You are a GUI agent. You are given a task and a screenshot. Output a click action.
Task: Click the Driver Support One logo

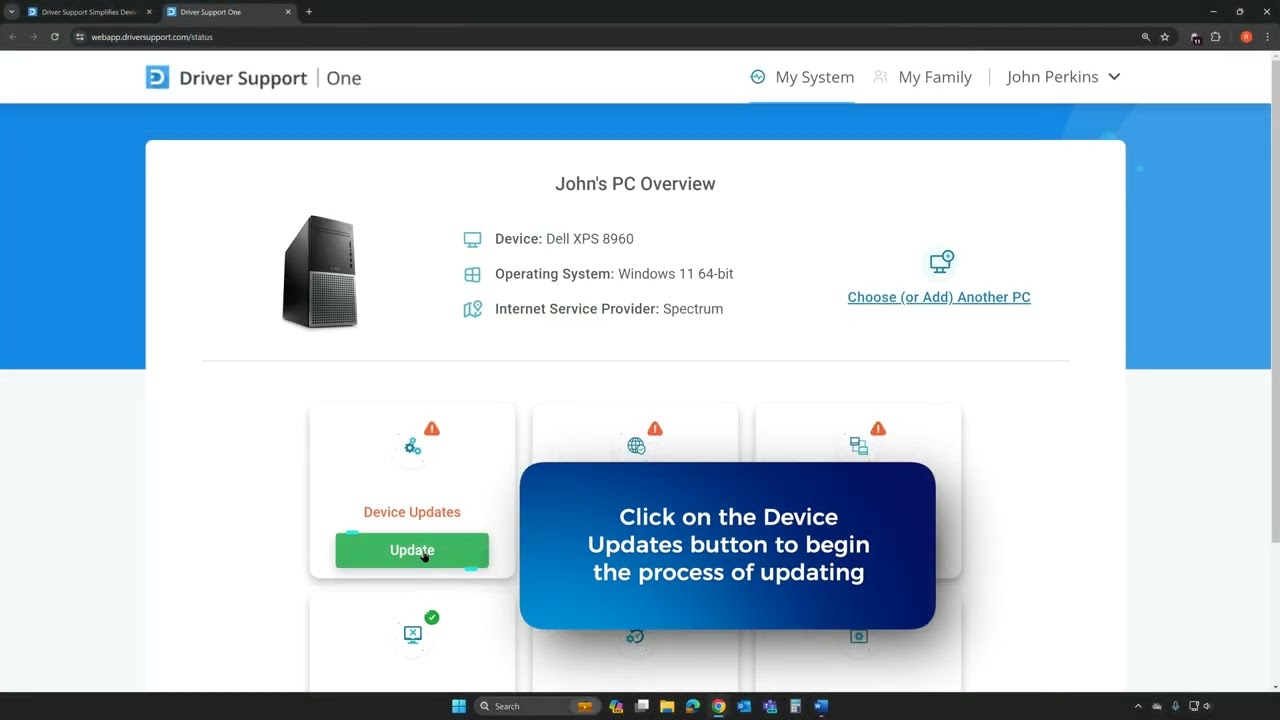point(253,78)
